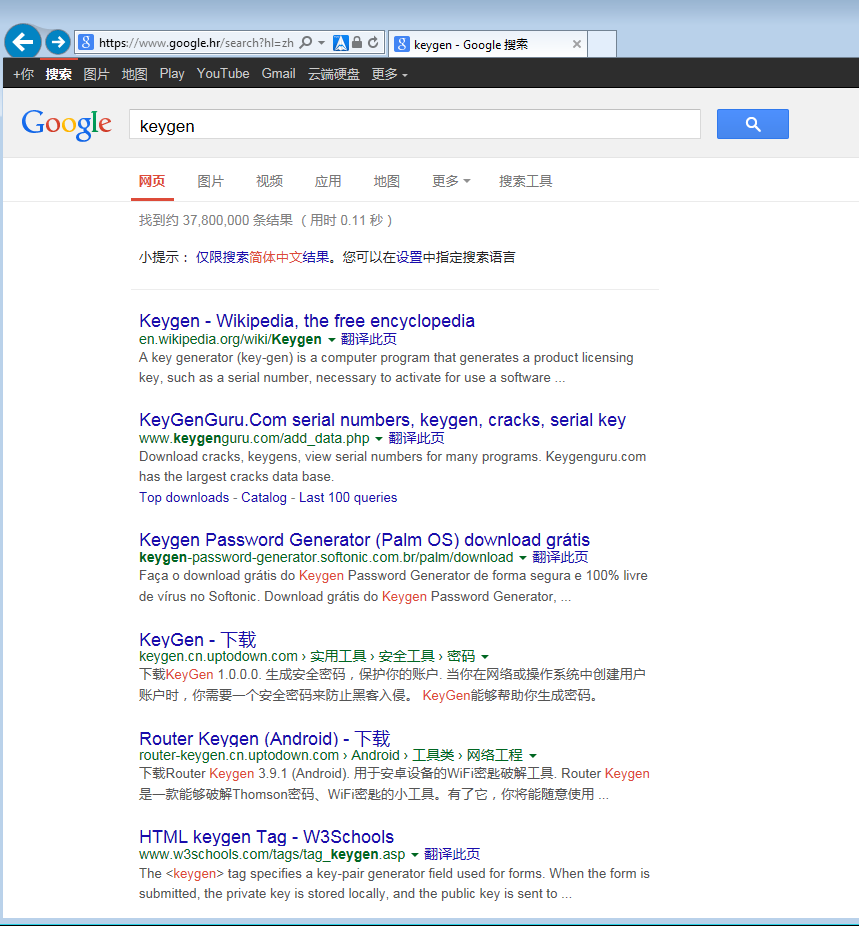Viewport: 859px width, 926px height.
Task: Open the 设置 link in the tip
Action: [x=409, y=257]
